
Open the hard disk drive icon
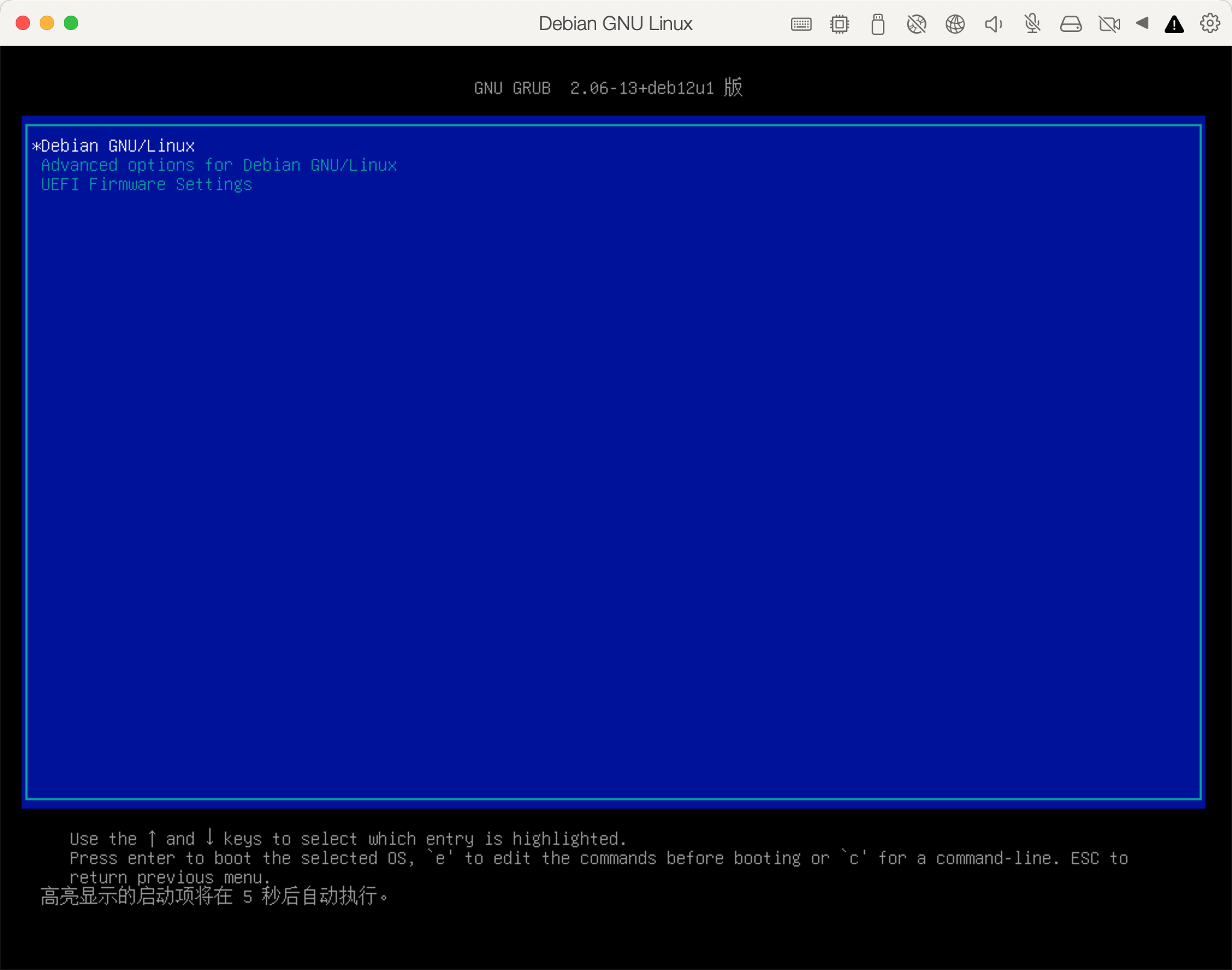(1071, 24)
